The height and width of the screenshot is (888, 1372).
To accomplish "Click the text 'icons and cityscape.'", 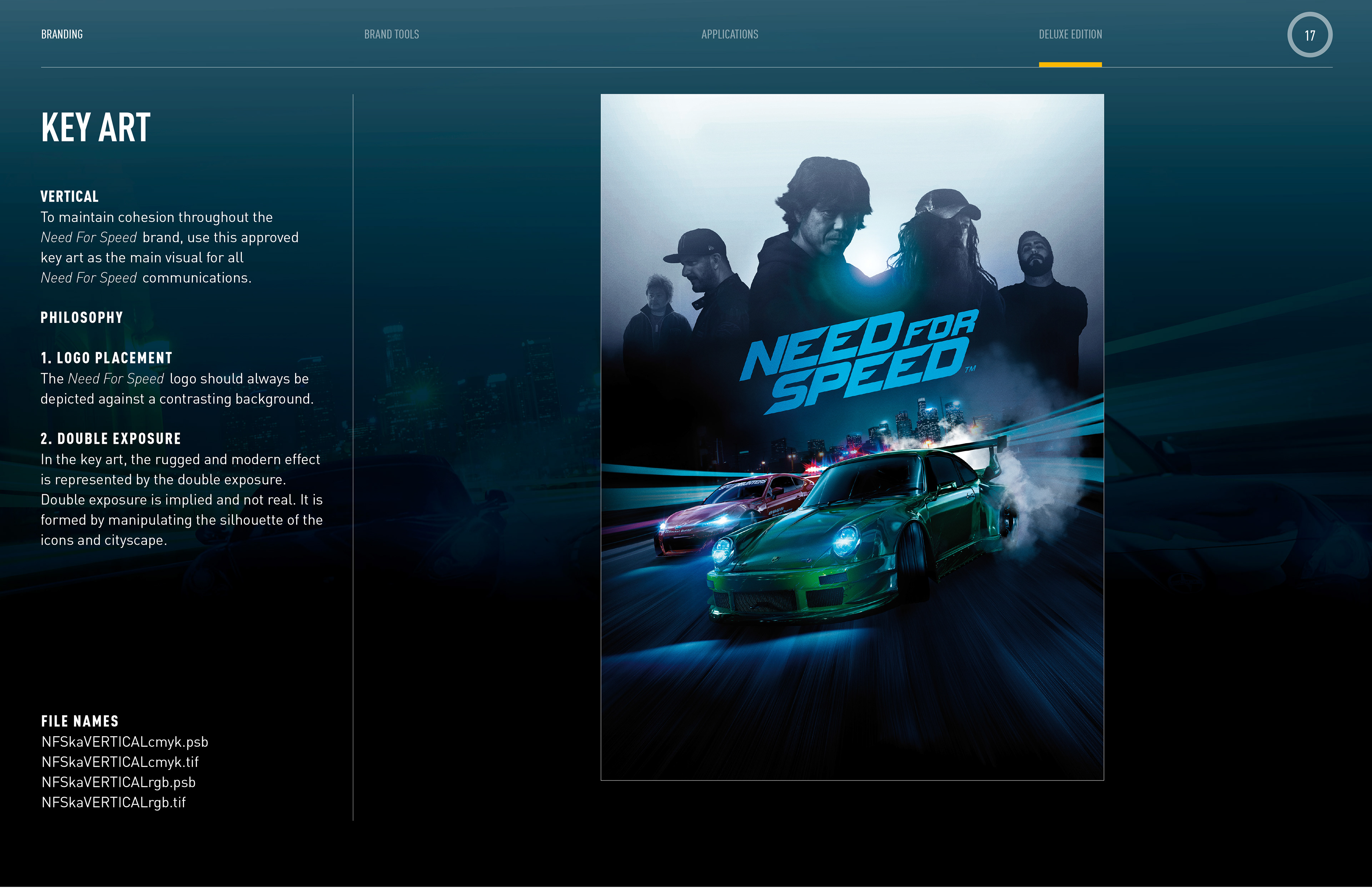I will click(104, 540).
